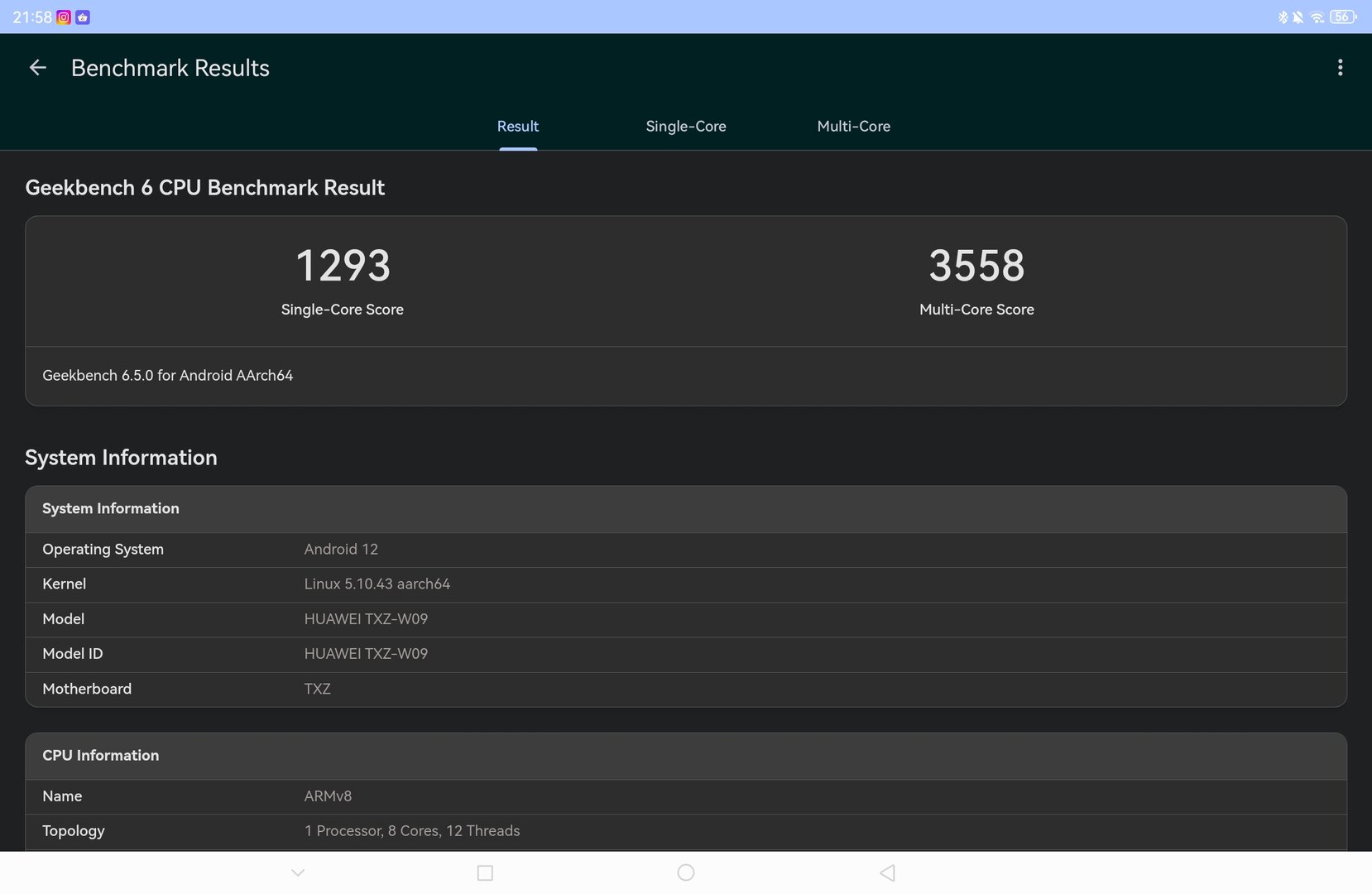Select the 1293 single-core score
The image size is (1372, 894).
[x=343, y=266]
